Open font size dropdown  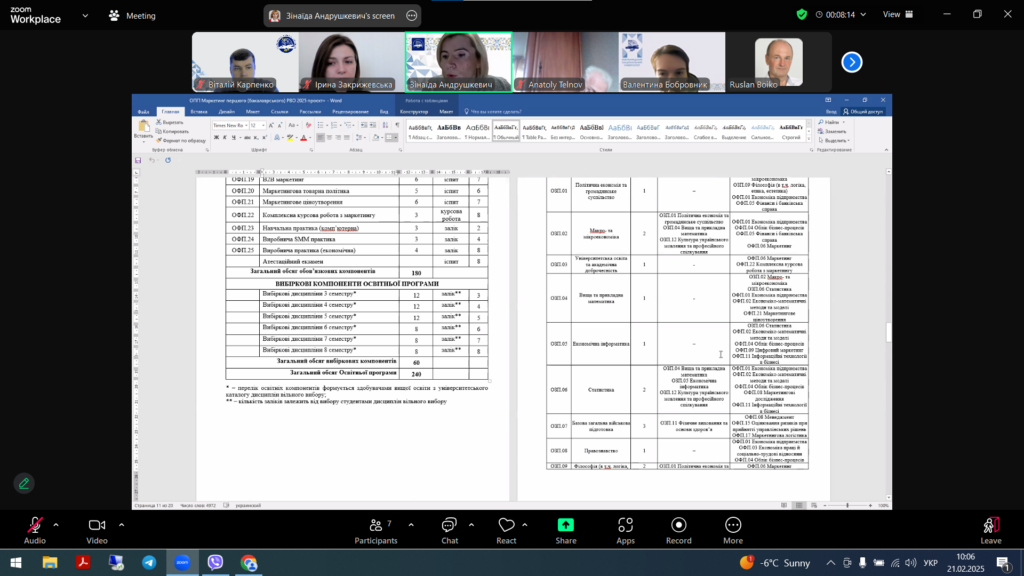[x=263, y=125]
